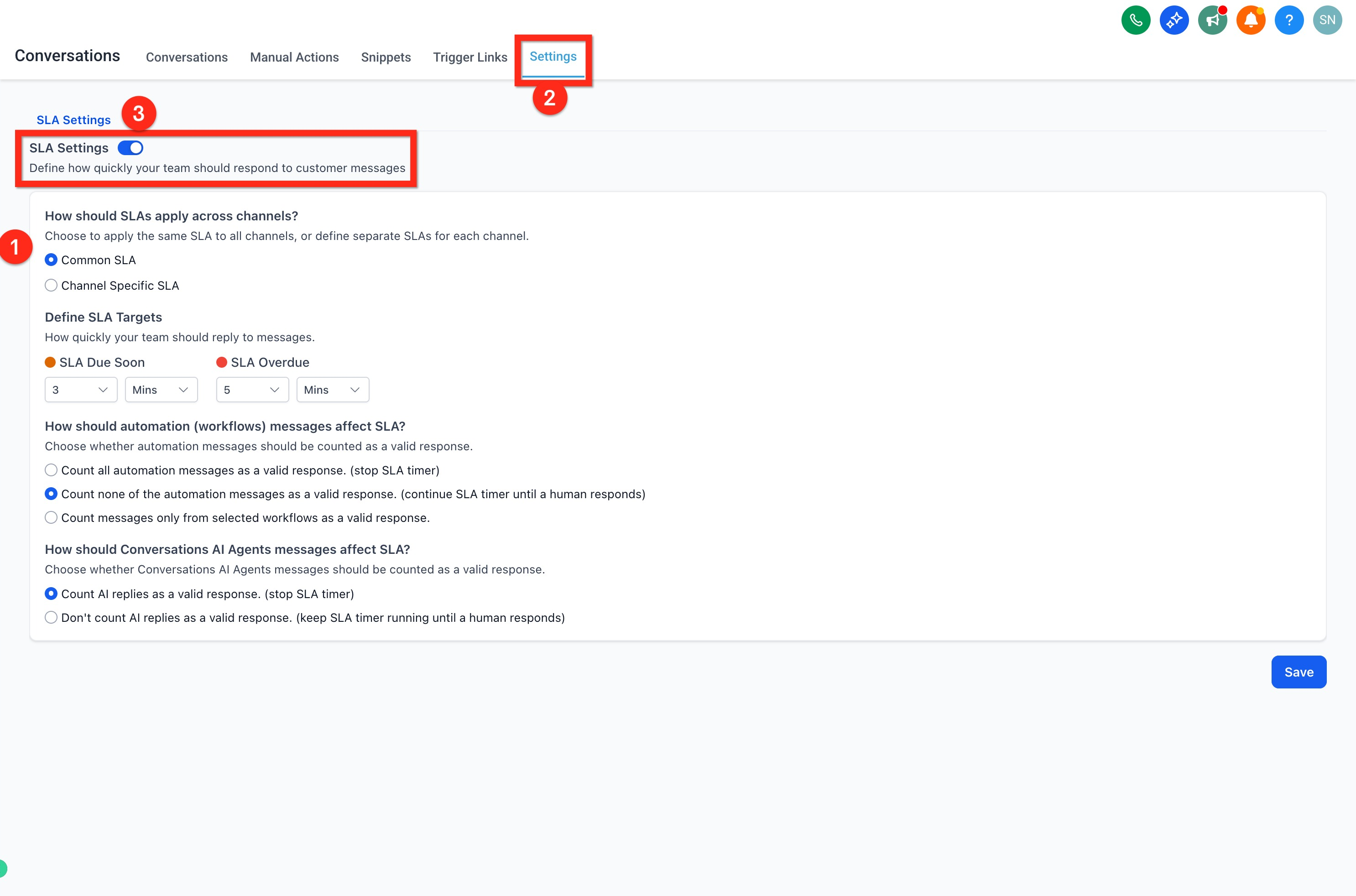Click 'How should automation (workflows) messages affect SLA?'

(x=225, y=426)
